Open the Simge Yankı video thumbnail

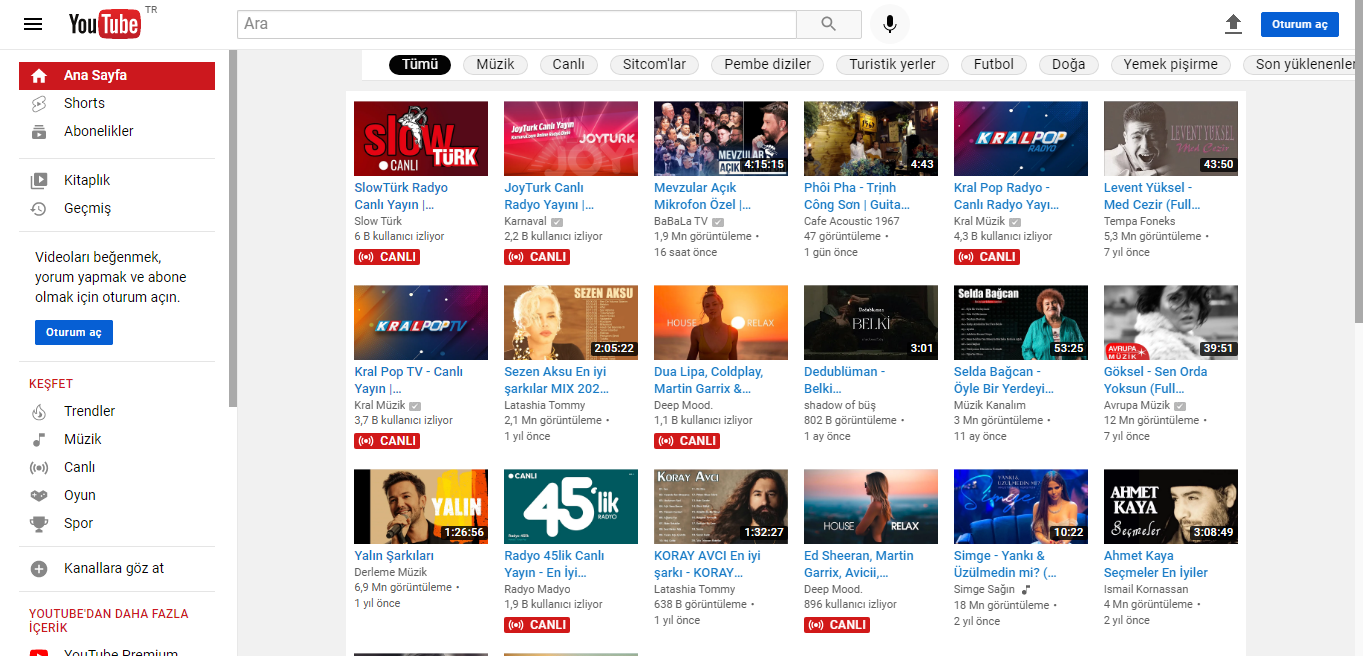coord(1021,507)
